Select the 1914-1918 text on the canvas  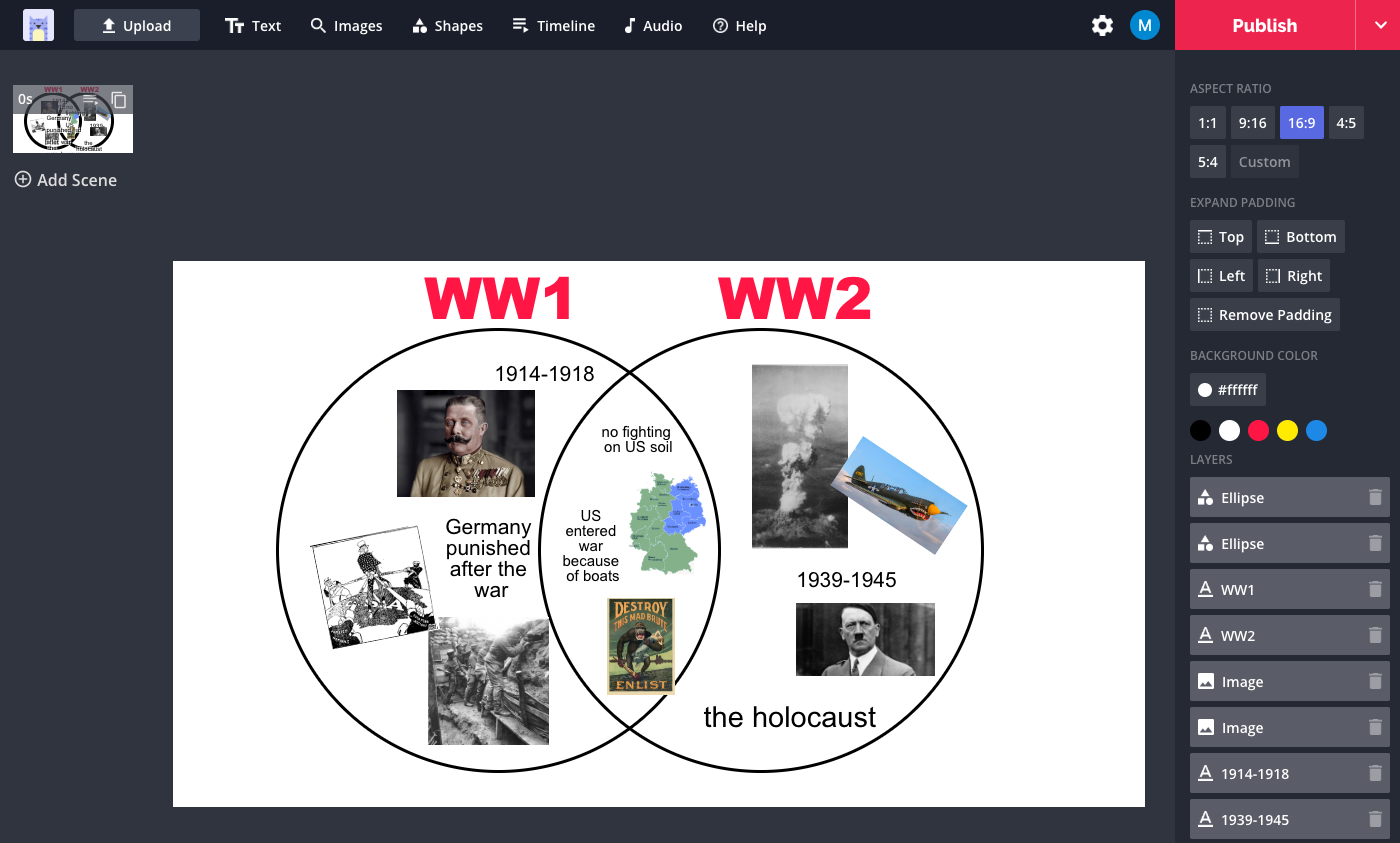[545, 374]
